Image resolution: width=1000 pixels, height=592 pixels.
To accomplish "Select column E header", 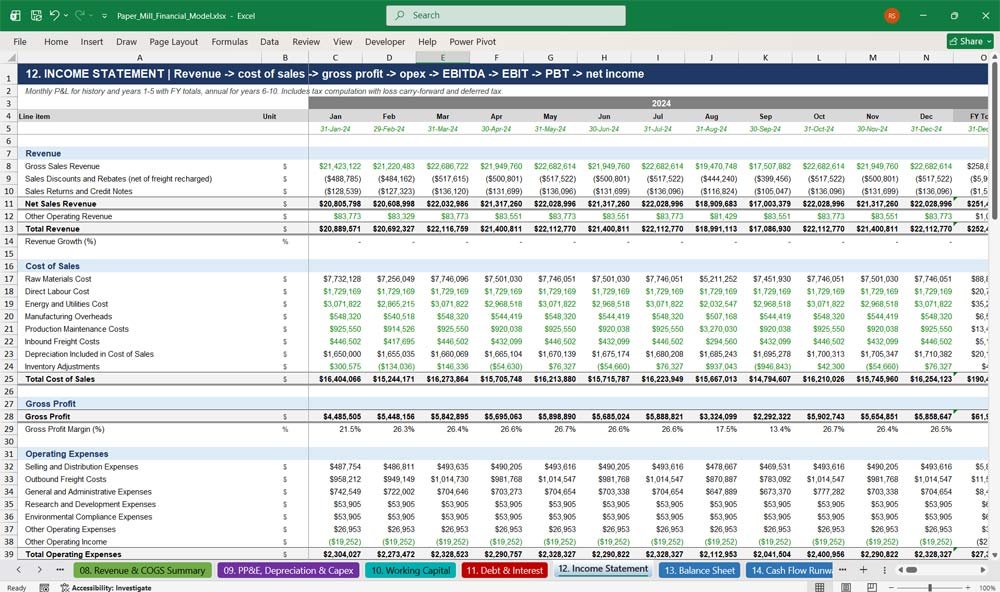I will tap(443, 57).
